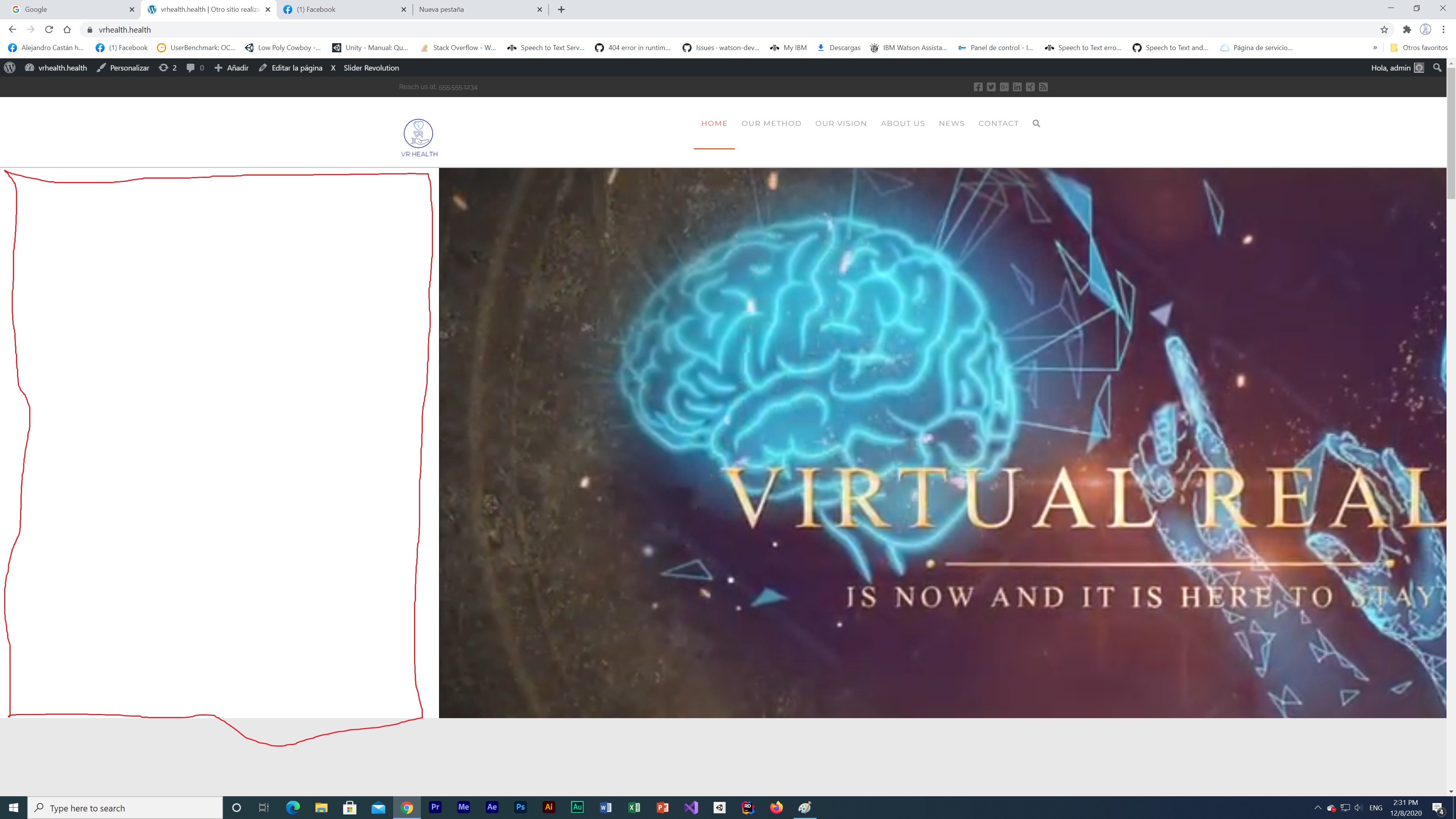Open the LinkedIn social icon
1456x819 pixels.
[1017, 87]
